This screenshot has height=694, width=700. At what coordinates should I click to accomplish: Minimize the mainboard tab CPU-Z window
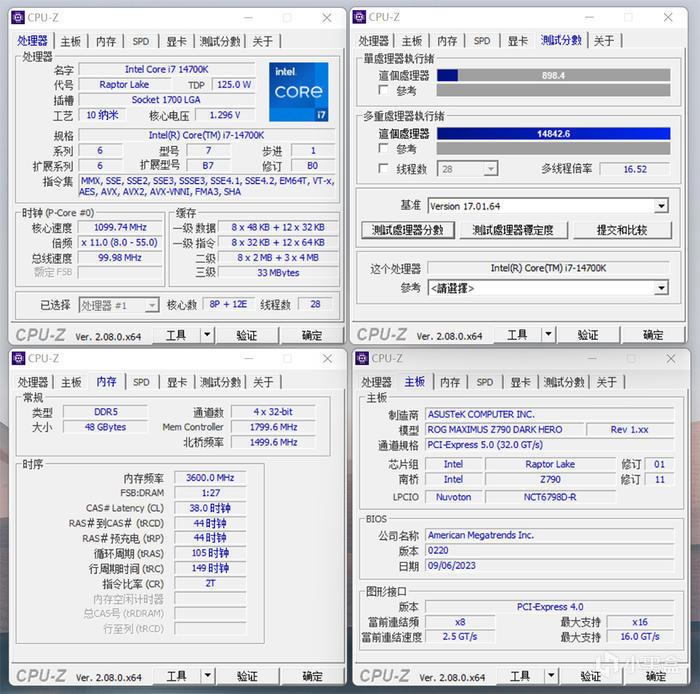592,359
